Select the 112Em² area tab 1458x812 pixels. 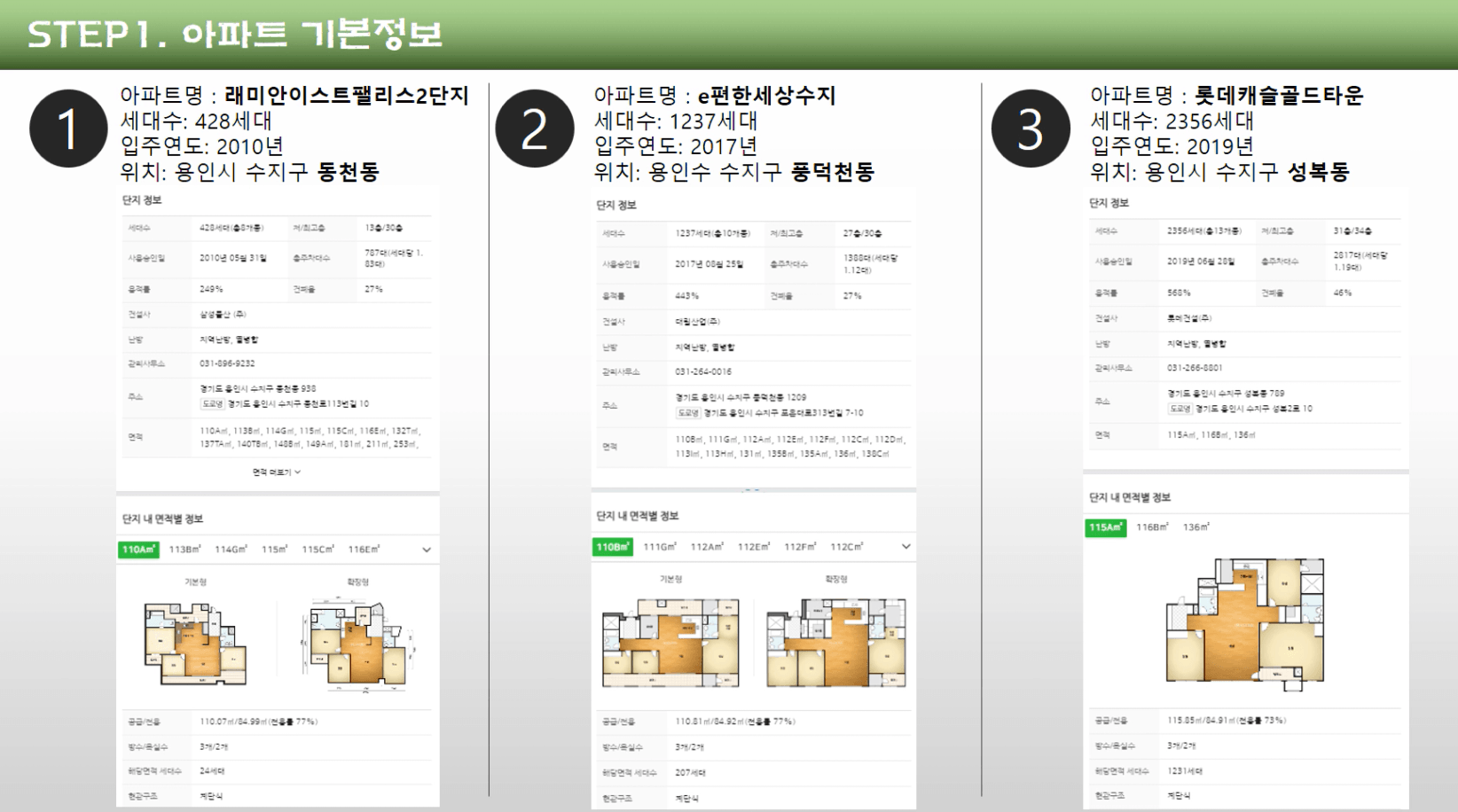[x=754, y=547]
